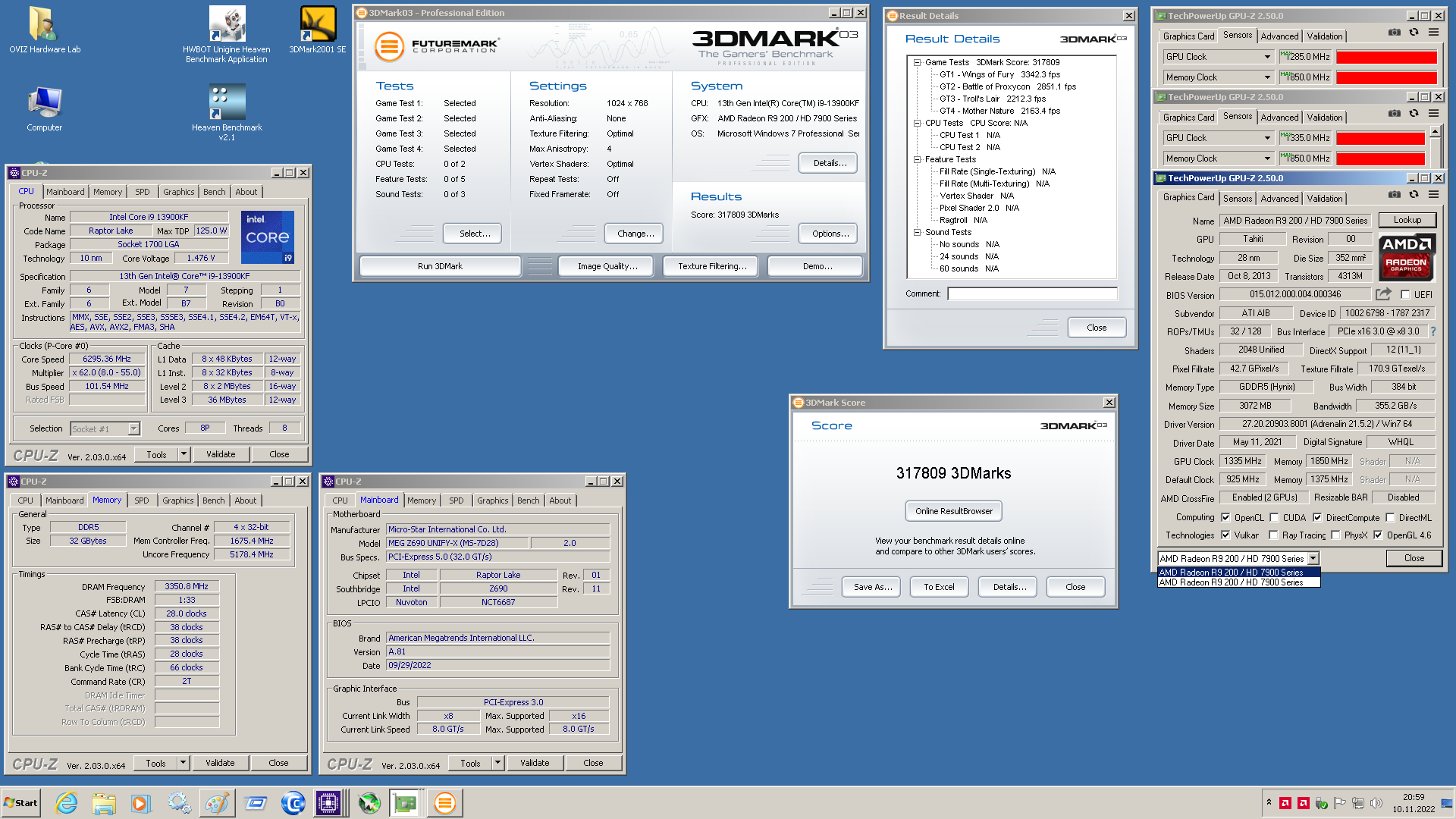Open Tools dropdown arrow in CPU-Z Mainboard window
Viewport: 1456px width, 819px height.
pos(497,763)
